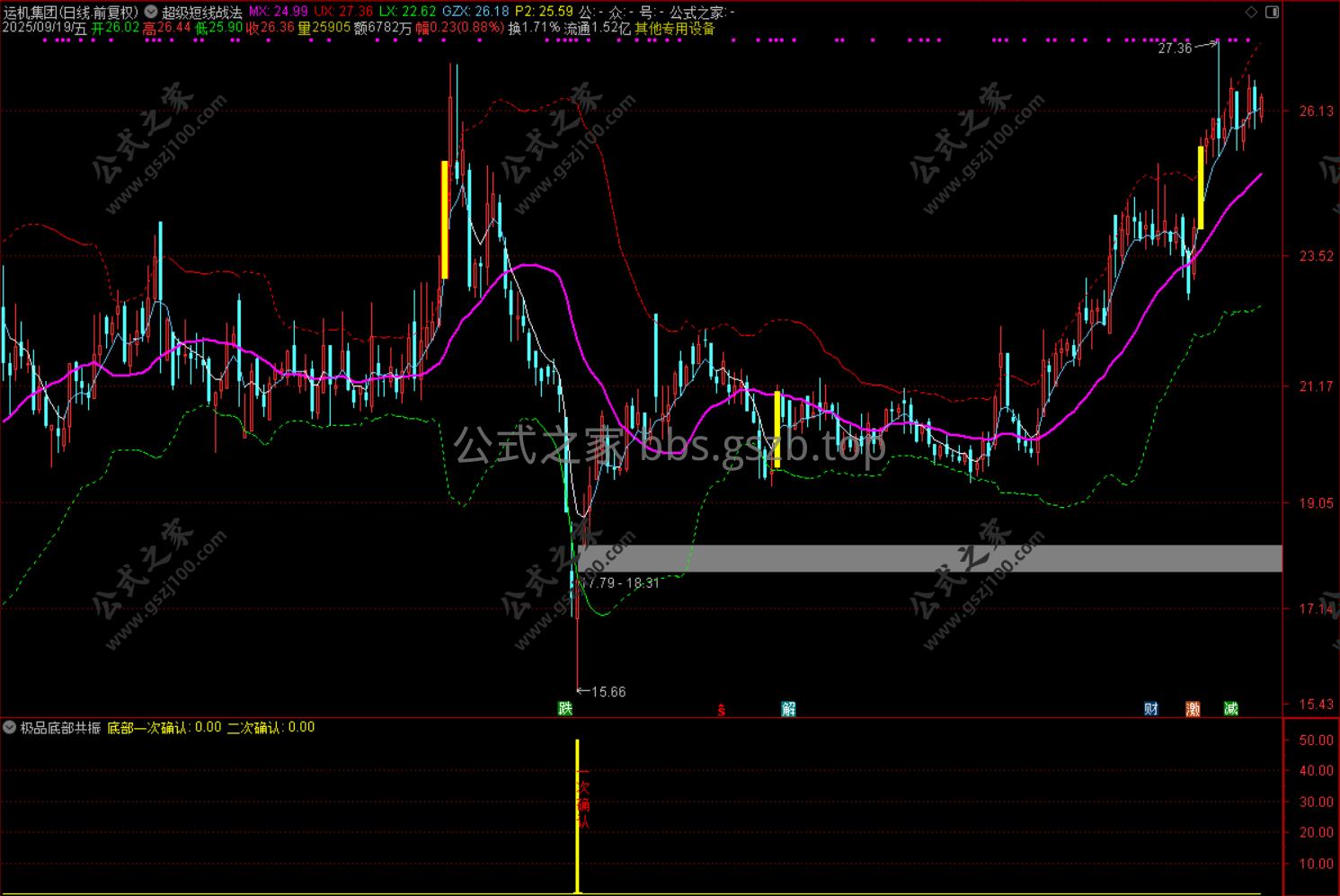Click the 高26.44 high price value
The height and width of the screenshot is (896, 1340).
pos(167,29)
